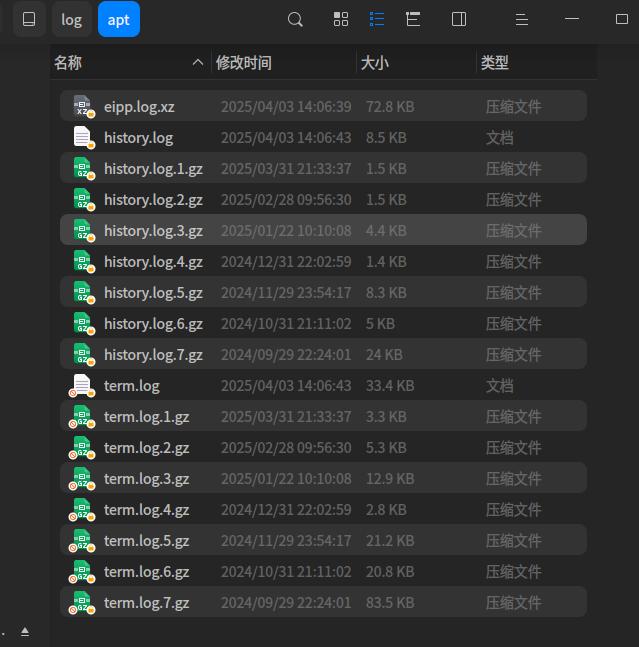The width and height of the screenshot is (639, 647).
Task: Select the term.log document icon
Action: 82,385
